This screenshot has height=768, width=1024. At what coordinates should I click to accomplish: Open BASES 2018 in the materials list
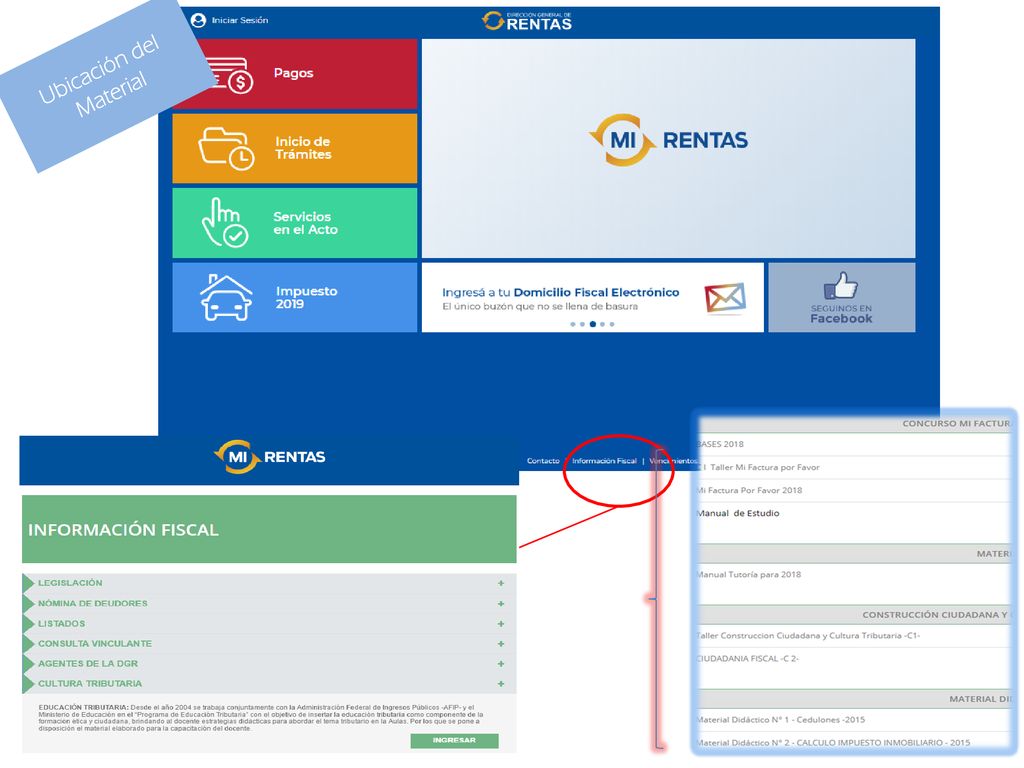point(720,444)
